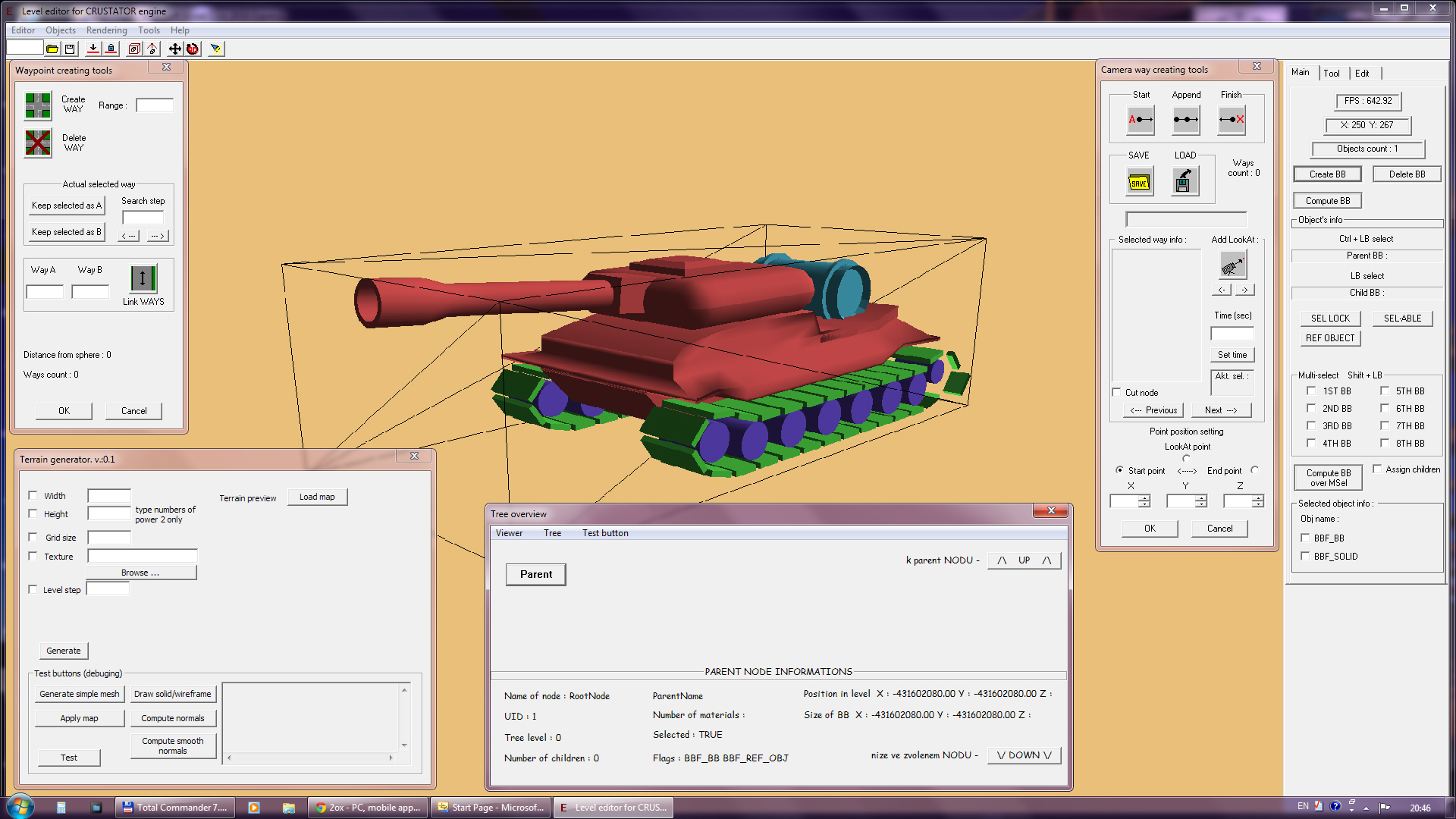Viewport: 1456px width, 819px height.
Task: Click the vertical scrollbar down arrow in test output
Action: coord(404,745)
